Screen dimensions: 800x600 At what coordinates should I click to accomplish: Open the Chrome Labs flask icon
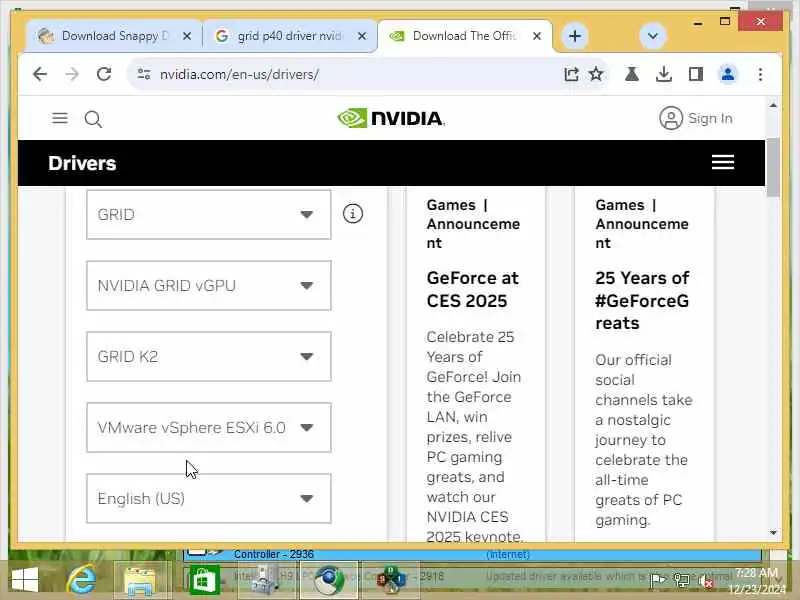(x=632, y=74)
